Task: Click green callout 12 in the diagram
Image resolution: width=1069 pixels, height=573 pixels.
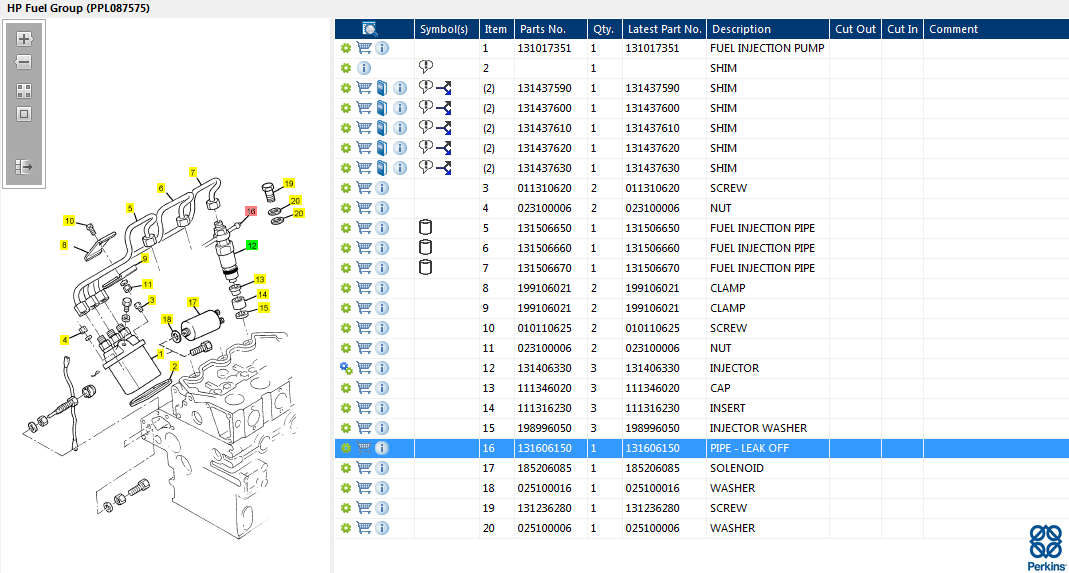Action: coord(252,245)
